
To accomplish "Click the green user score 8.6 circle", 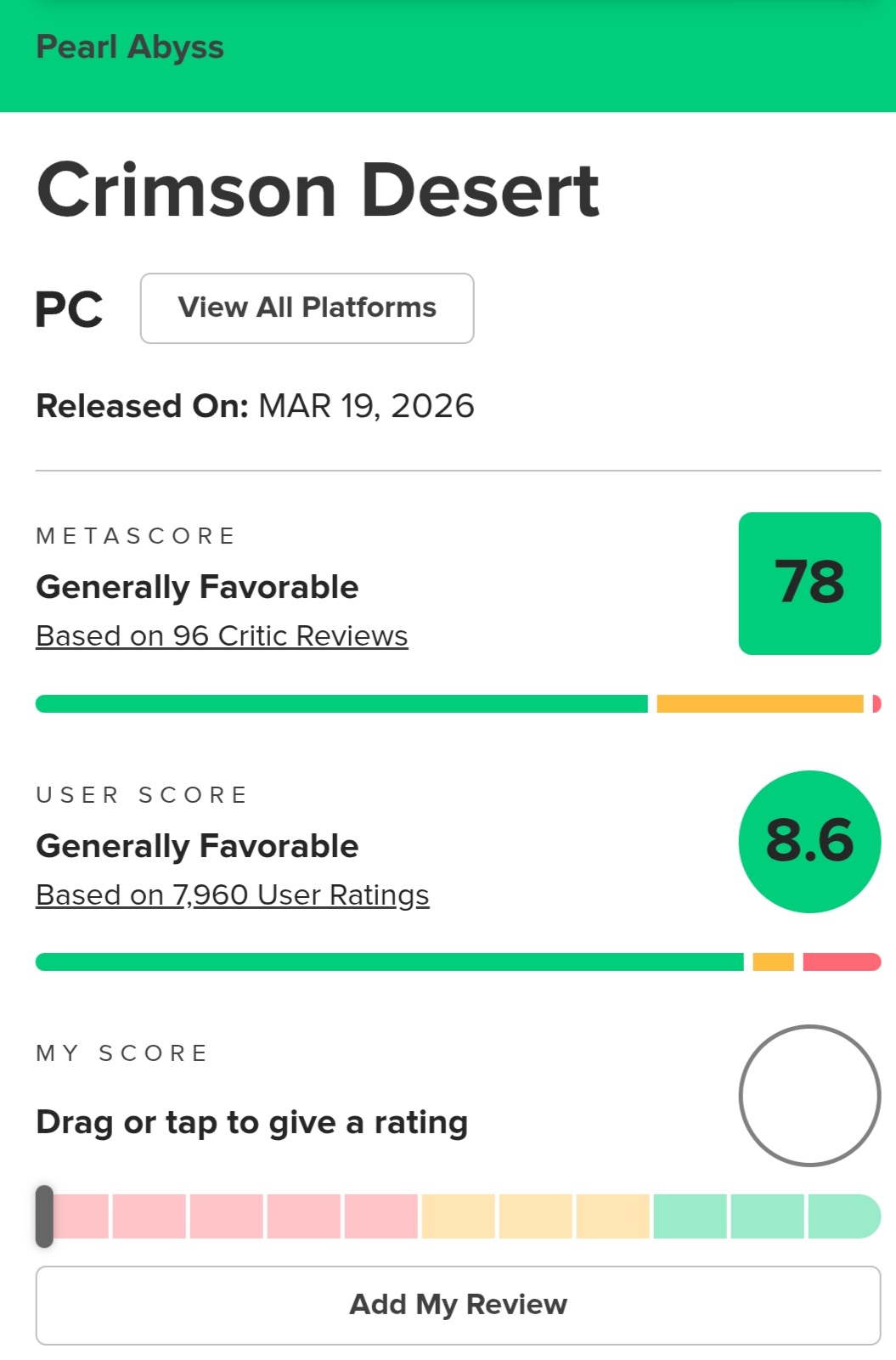I will pyautogui.click(x=809, y=841).
